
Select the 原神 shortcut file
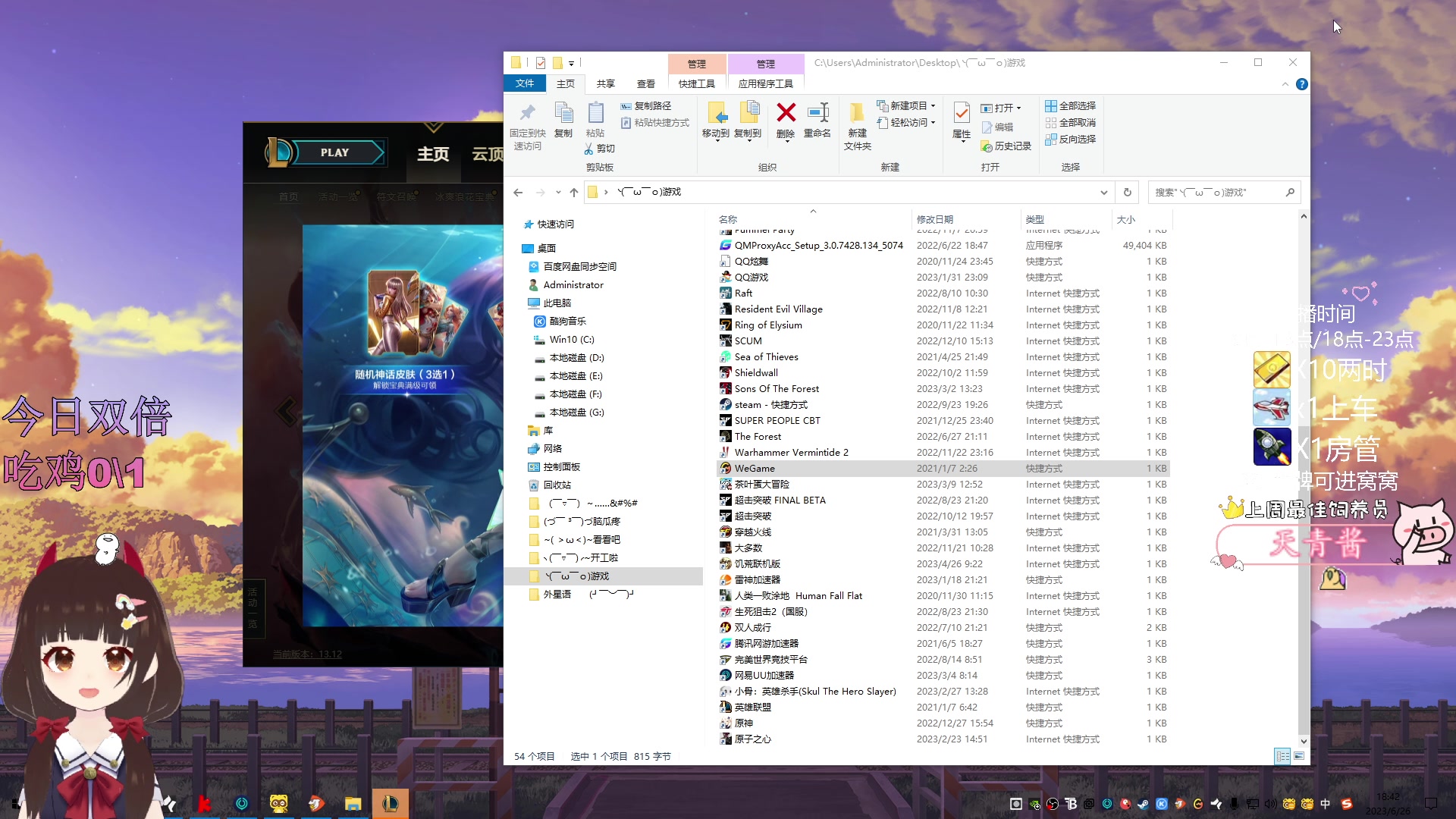click(943, 723)
